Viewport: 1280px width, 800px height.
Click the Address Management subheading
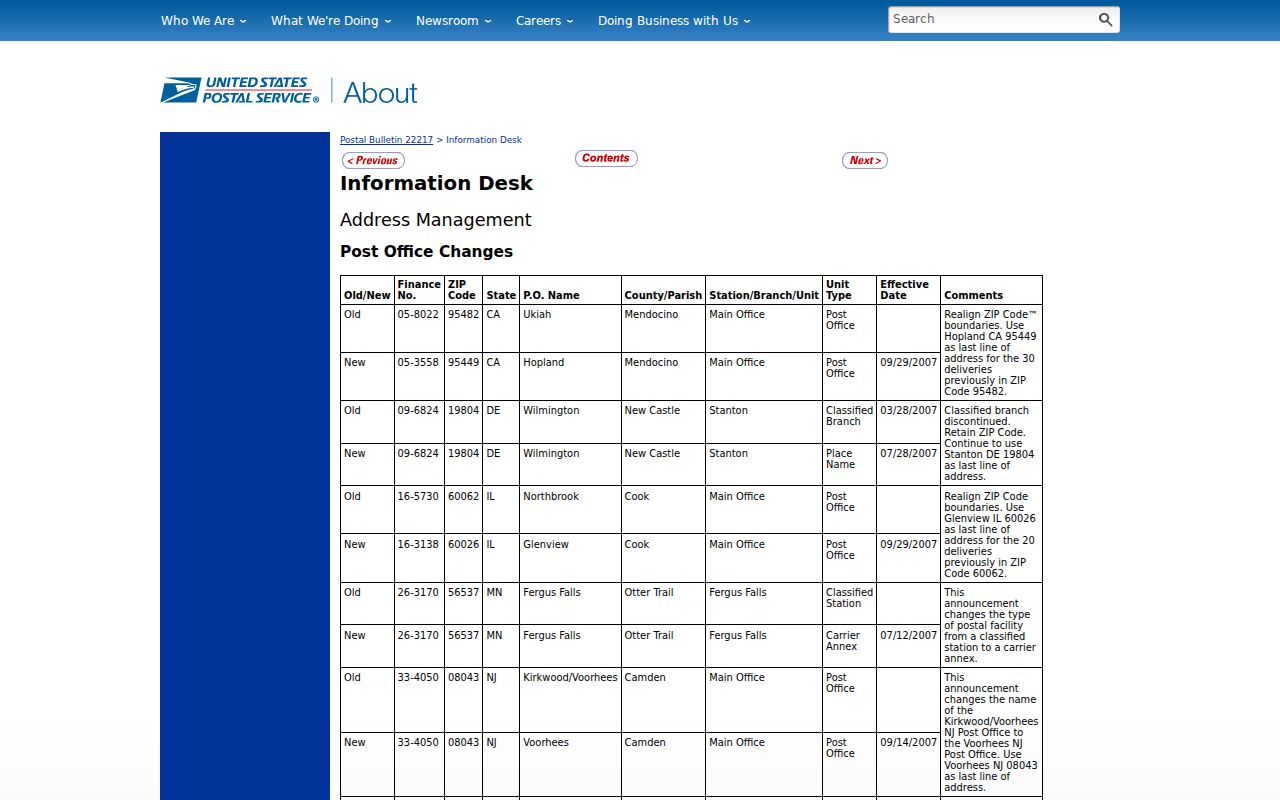coord(435,220)
